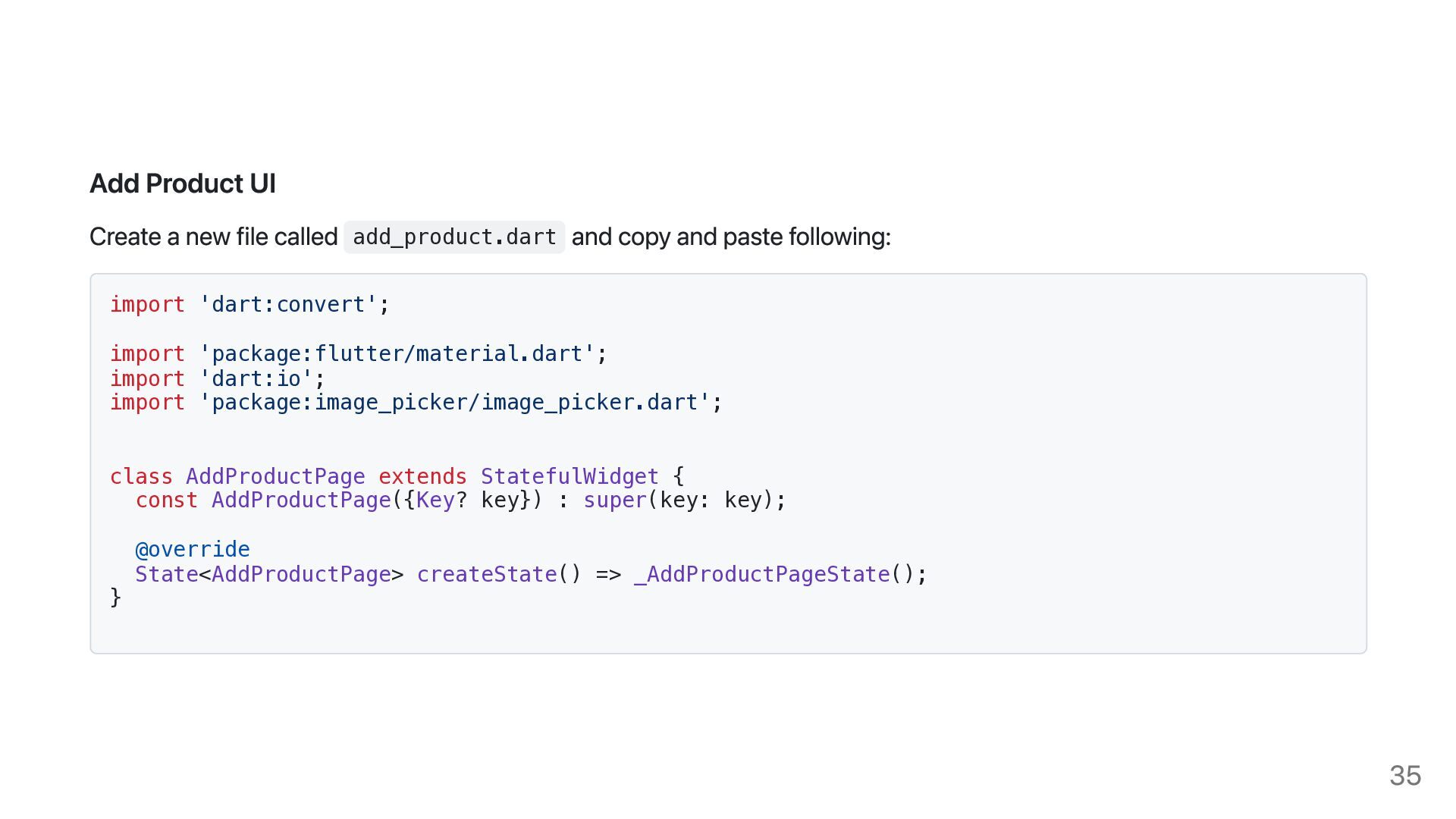Click the import 'dart:convert' line
The width and height of the screenshot is (1456, 819).
pyautogui.click(x=249, y=305)
